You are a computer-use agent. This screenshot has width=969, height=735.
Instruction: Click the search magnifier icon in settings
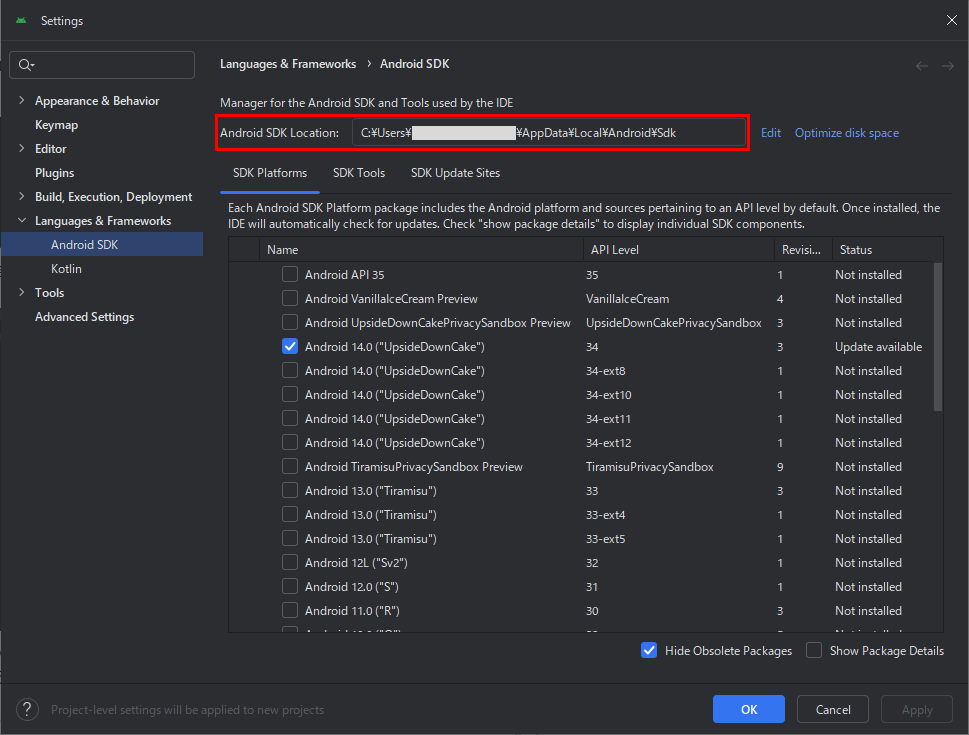tap(25, 65)
